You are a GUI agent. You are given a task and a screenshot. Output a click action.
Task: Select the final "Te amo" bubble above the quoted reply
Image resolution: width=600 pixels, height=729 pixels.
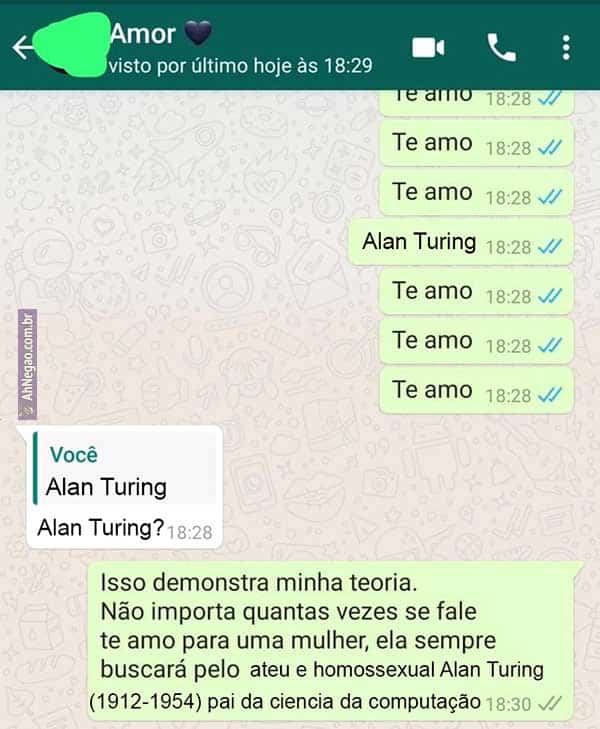[x=476, y=391]
